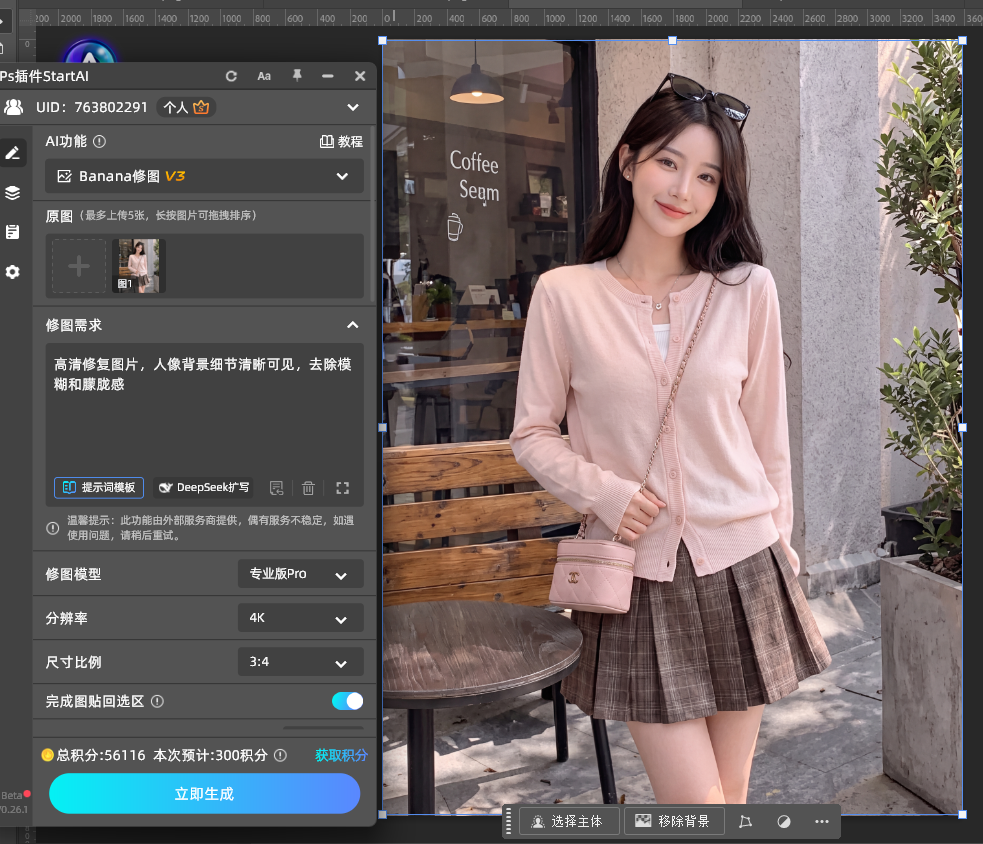
Task: Click the refresh icon in StartAI header
Action: 231,76
